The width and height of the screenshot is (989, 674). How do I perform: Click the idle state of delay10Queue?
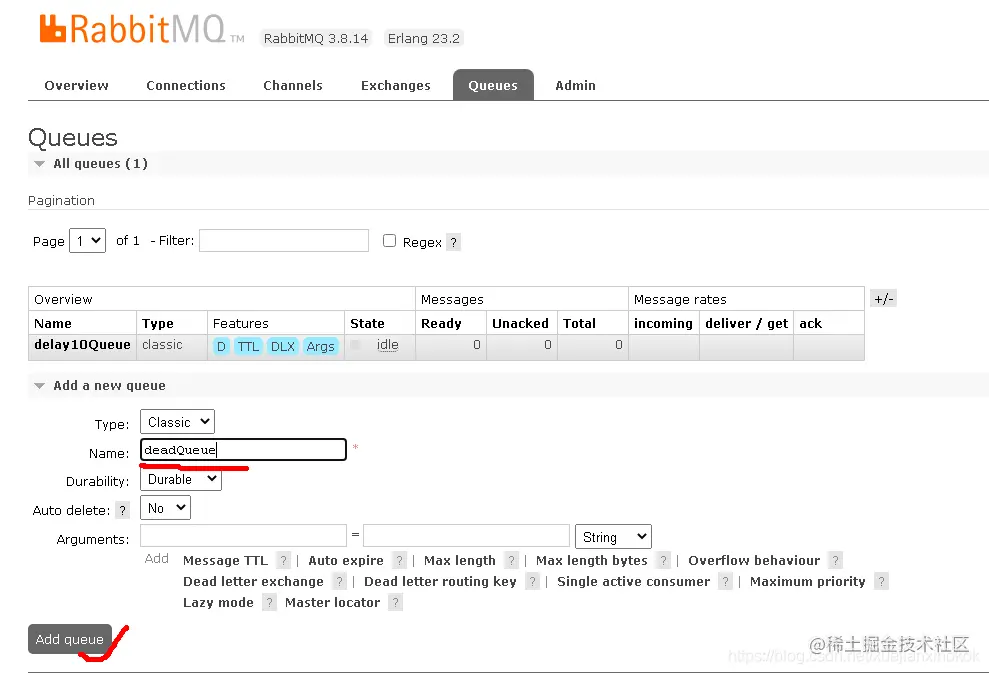(387, 345)
